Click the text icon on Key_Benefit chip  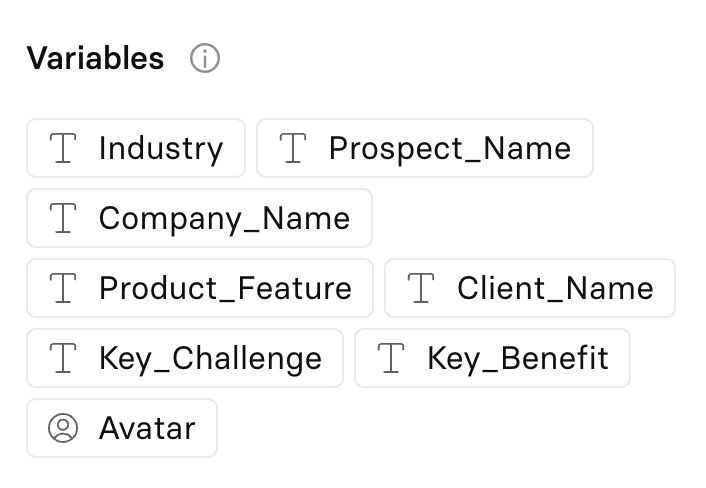point(391,358)
